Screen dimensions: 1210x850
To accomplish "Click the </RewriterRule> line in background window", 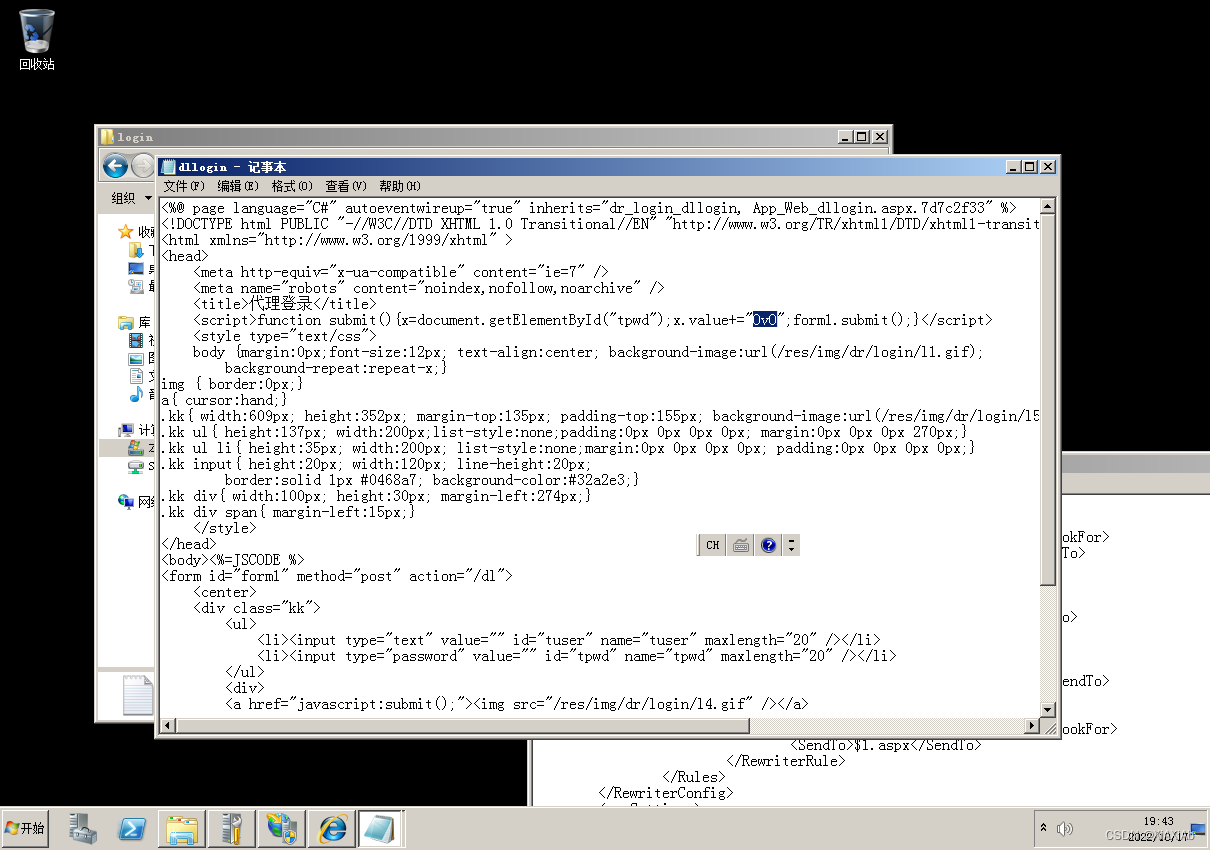I will tap(786, 761).
